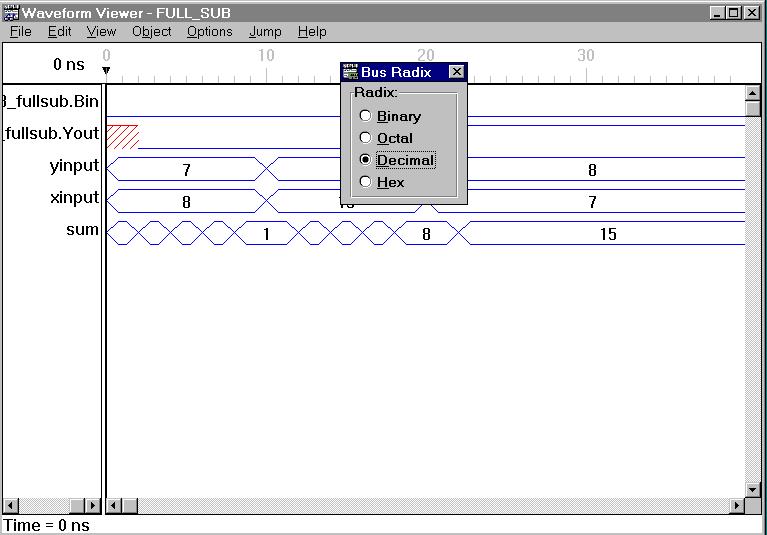Image resolution: width=767 pixels, height=535 pixels.
Task: Click the time cursor marker at 0
Action: click(107, 70)
